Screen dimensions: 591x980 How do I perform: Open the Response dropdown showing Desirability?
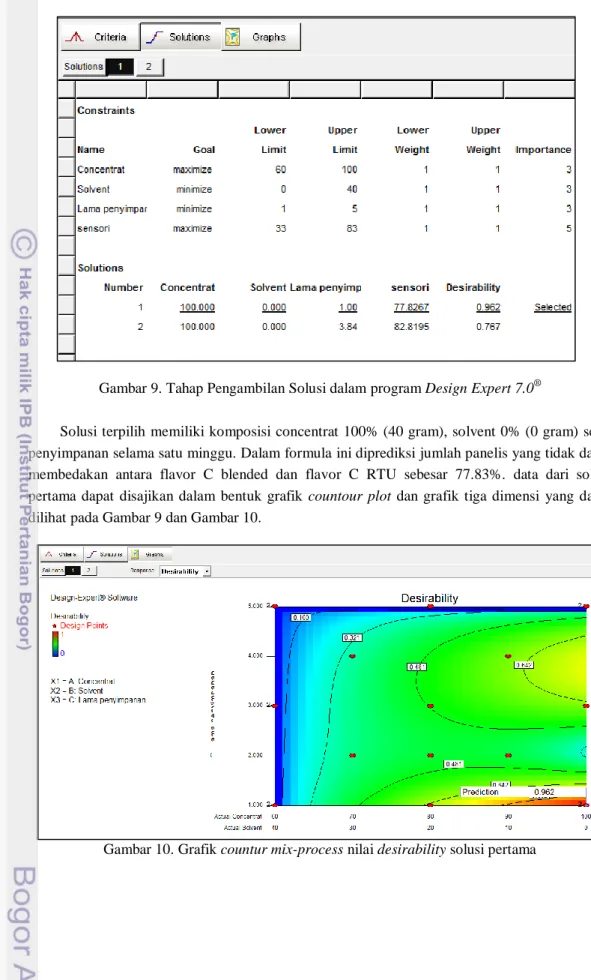click(x=185, y=571)
